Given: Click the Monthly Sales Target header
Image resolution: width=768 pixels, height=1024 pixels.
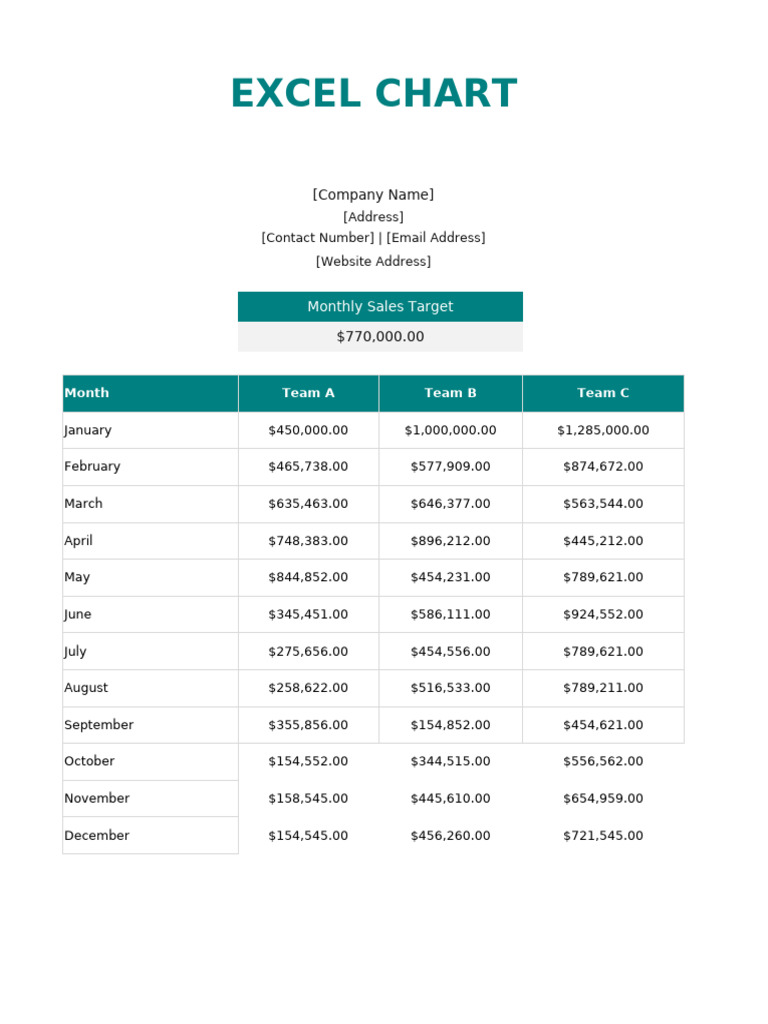Looking at the screenshot, I should tap(380, 307).
